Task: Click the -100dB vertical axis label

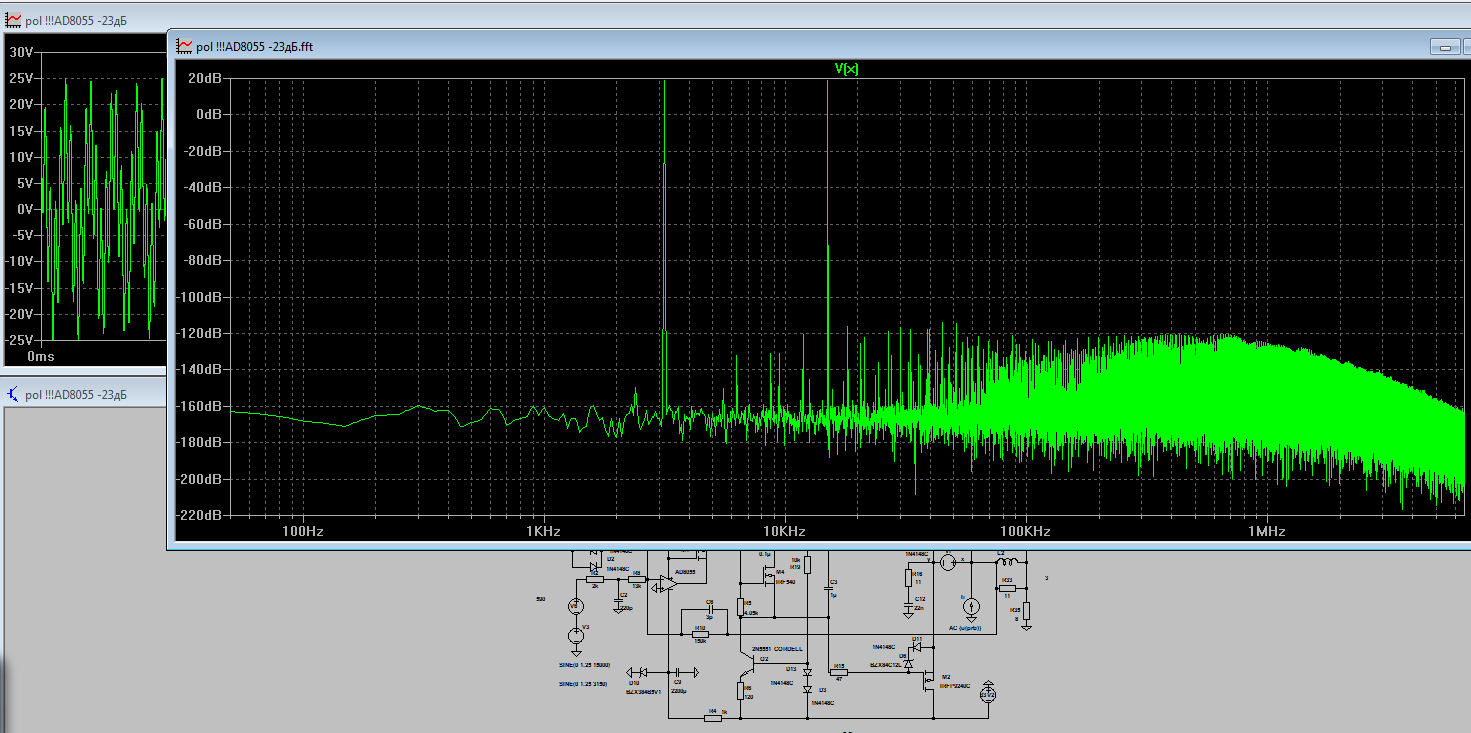Action: [200, 297]
